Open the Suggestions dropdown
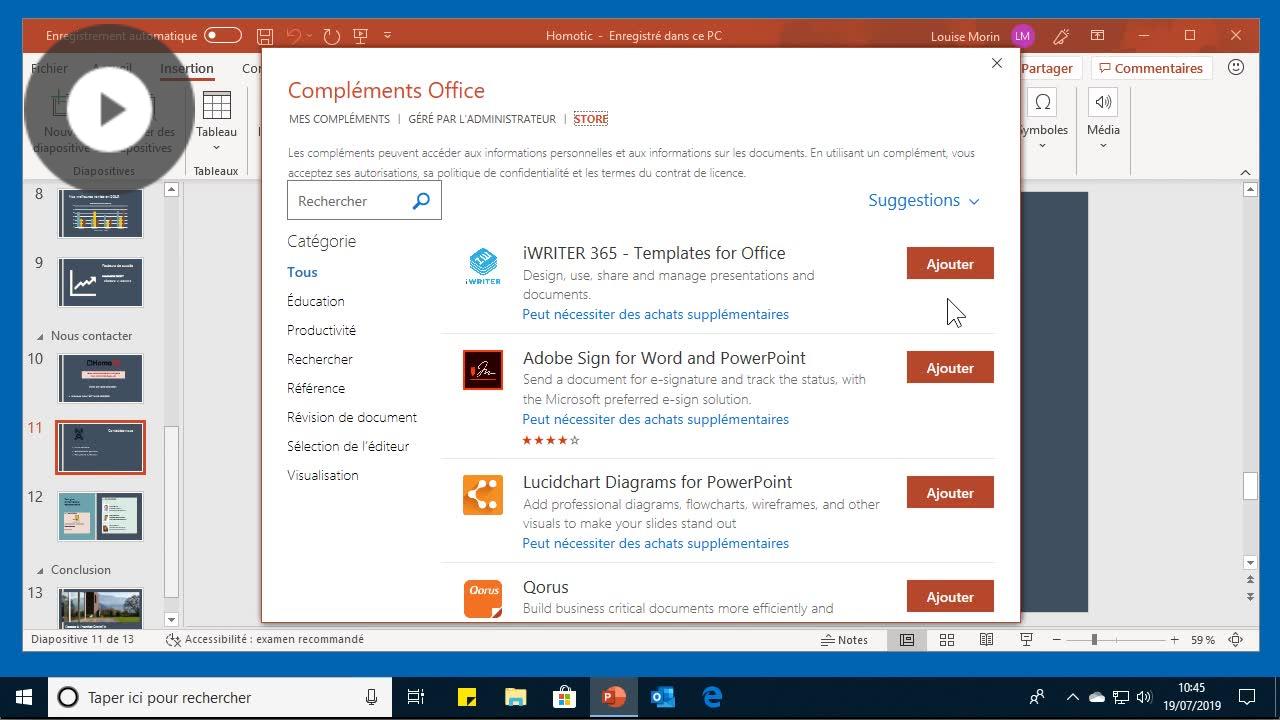Image resolution: width=1280 pixels, height=720 pixels. (923, 200)
